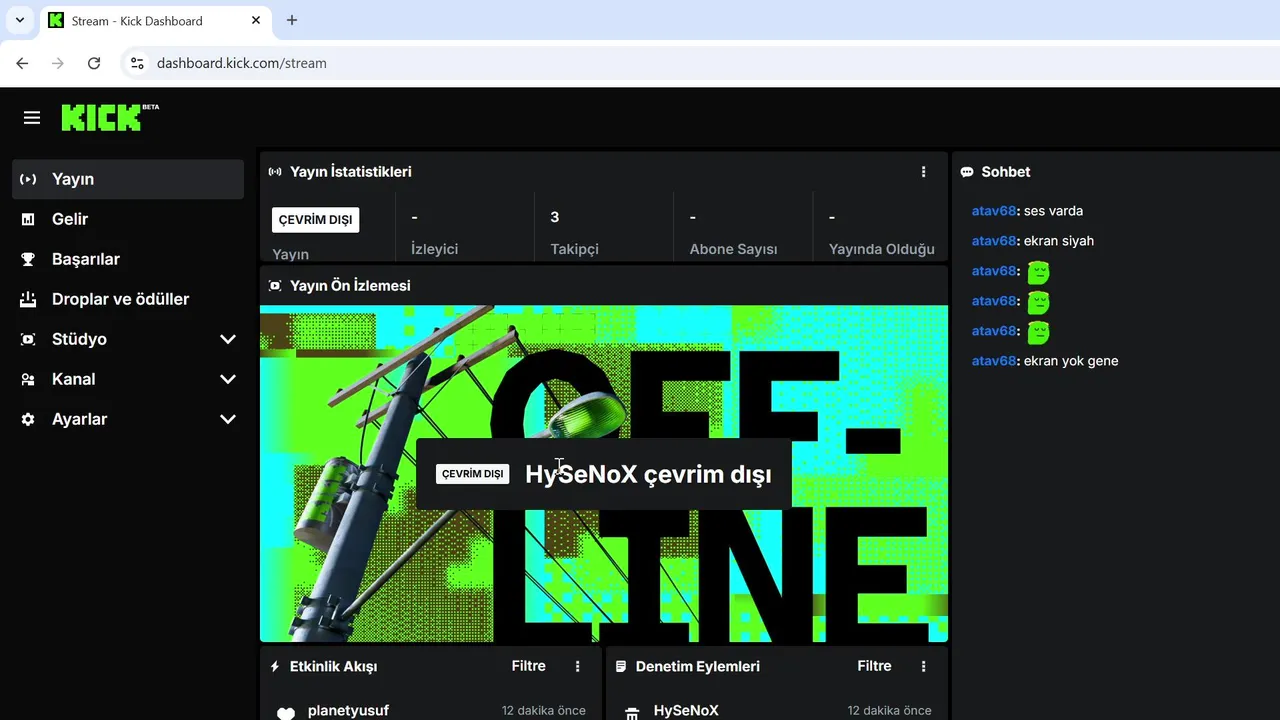Click the ÇEVRİM DIŞI status badge in stats
The height and width of the screenshot is (720, 1280).
pos(315,220)
